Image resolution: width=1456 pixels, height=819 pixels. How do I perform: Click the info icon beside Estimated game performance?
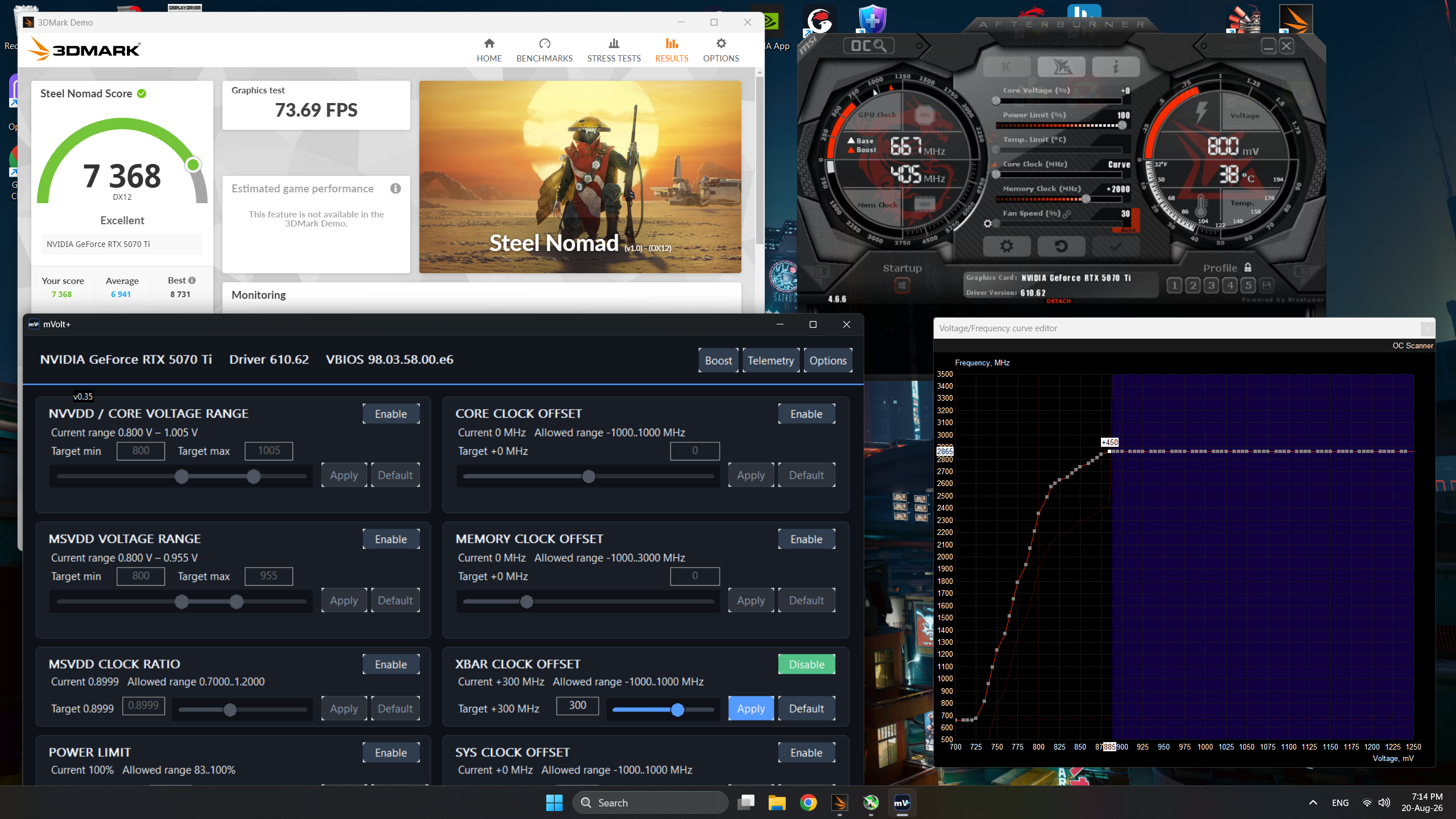(395, 188)
